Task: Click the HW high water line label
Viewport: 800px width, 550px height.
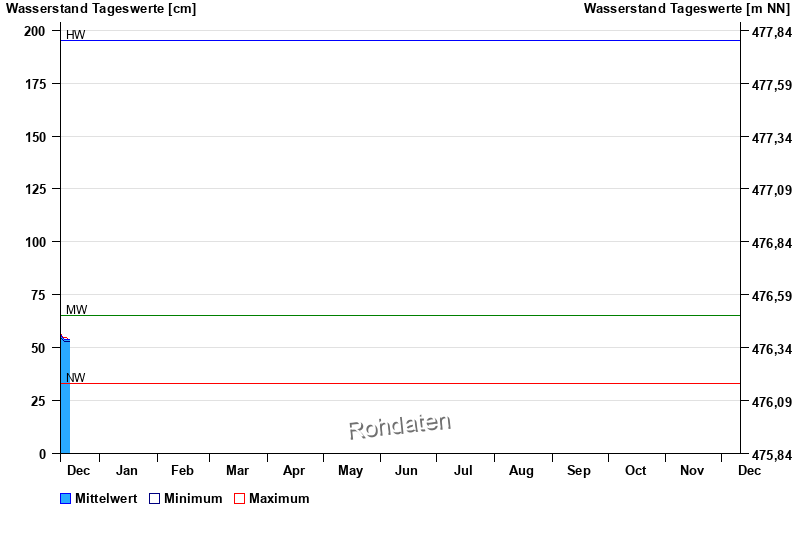Action: coord(76,35)
